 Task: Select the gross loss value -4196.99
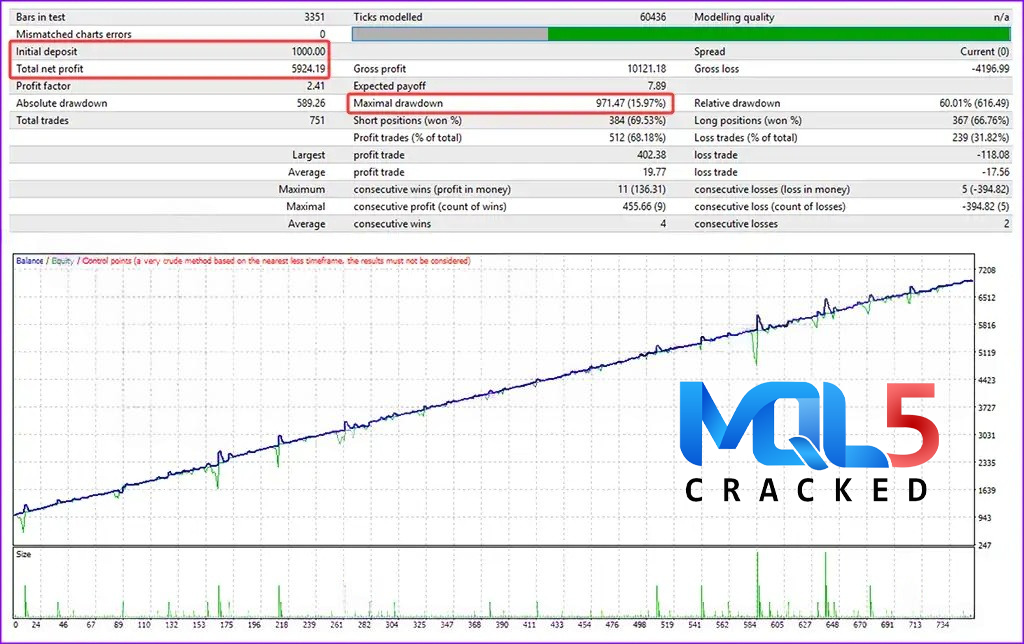(990, 69)
